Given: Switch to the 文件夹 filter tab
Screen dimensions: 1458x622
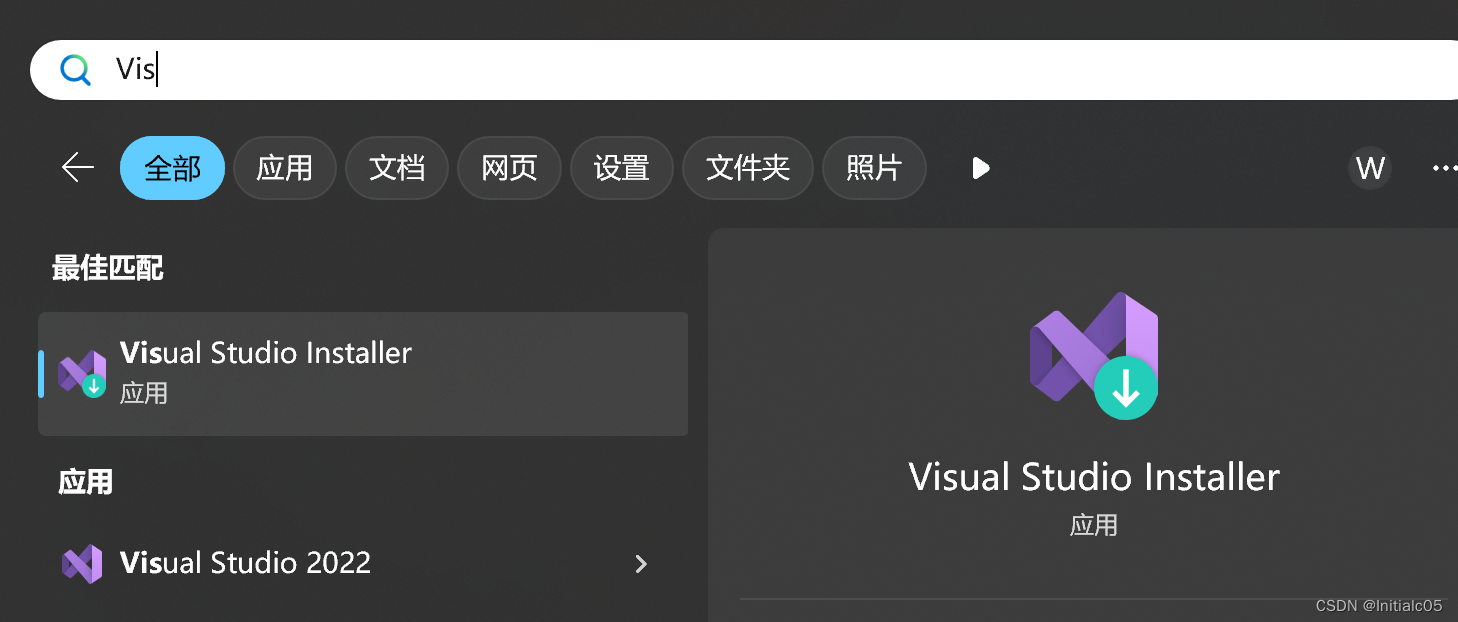Looking at the screenshot, I should pyautogui.click(x=747, y=168).
